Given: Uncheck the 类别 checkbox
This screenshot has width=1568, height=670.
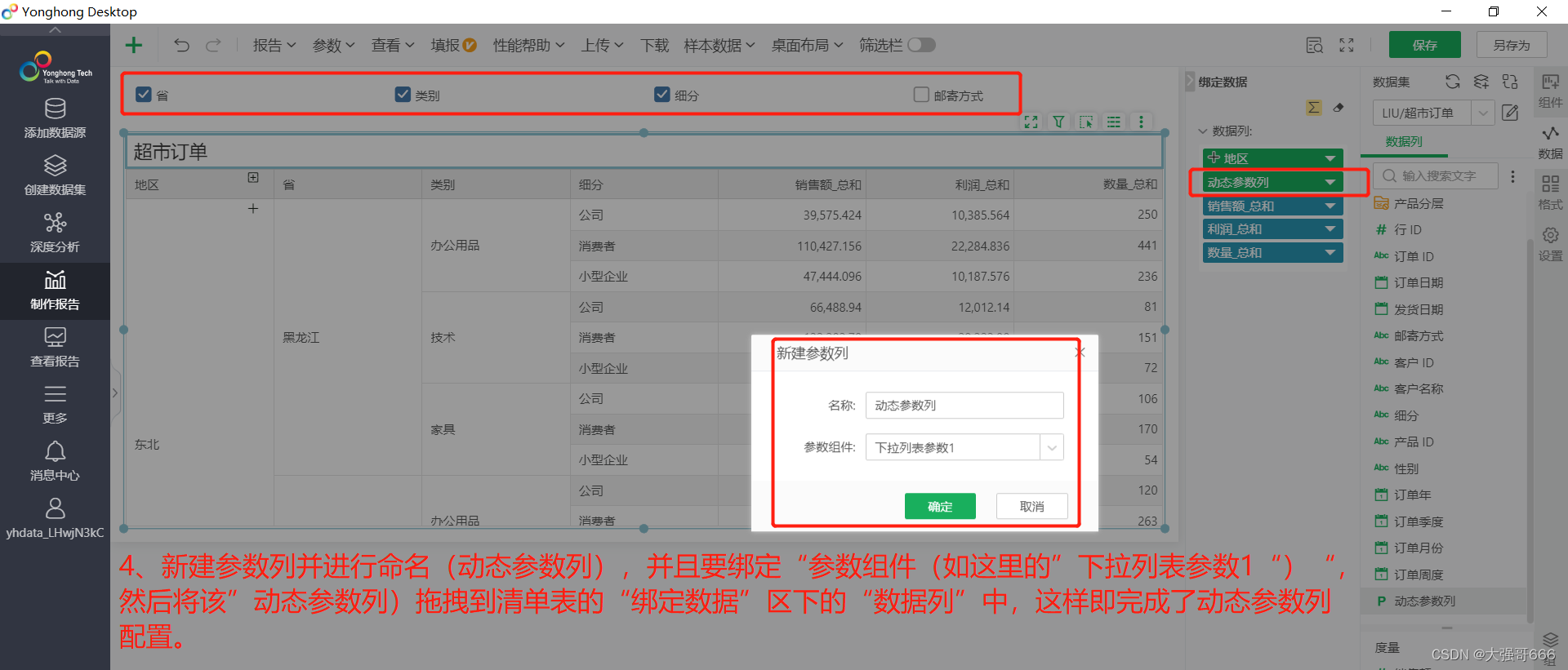Looking at the screenshot, I should pos(403,94).
